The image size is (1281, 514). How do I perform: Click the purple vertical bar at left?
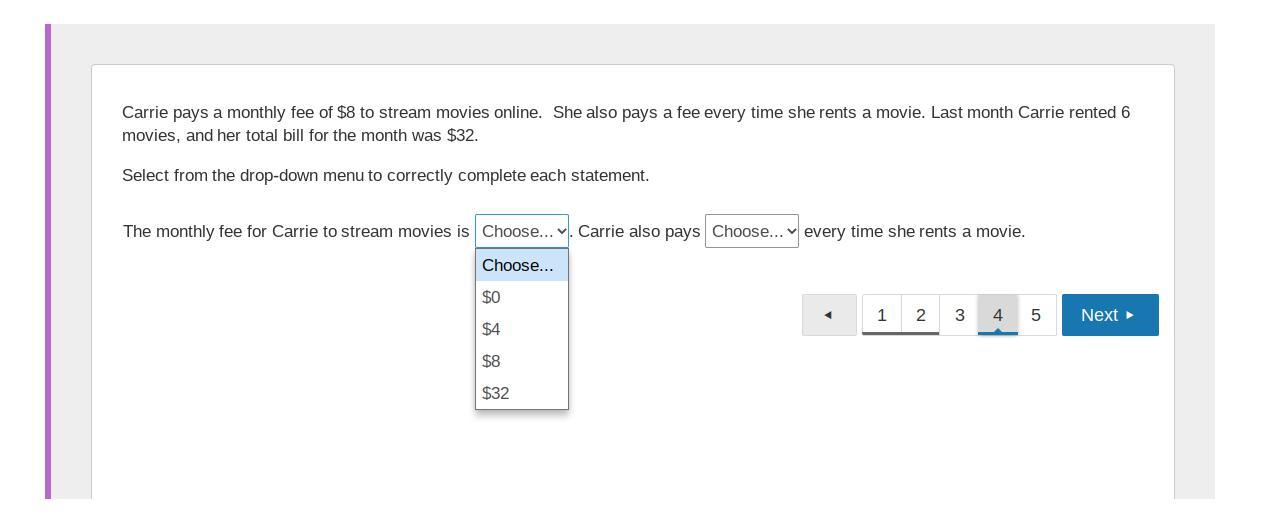pos(48,260)
